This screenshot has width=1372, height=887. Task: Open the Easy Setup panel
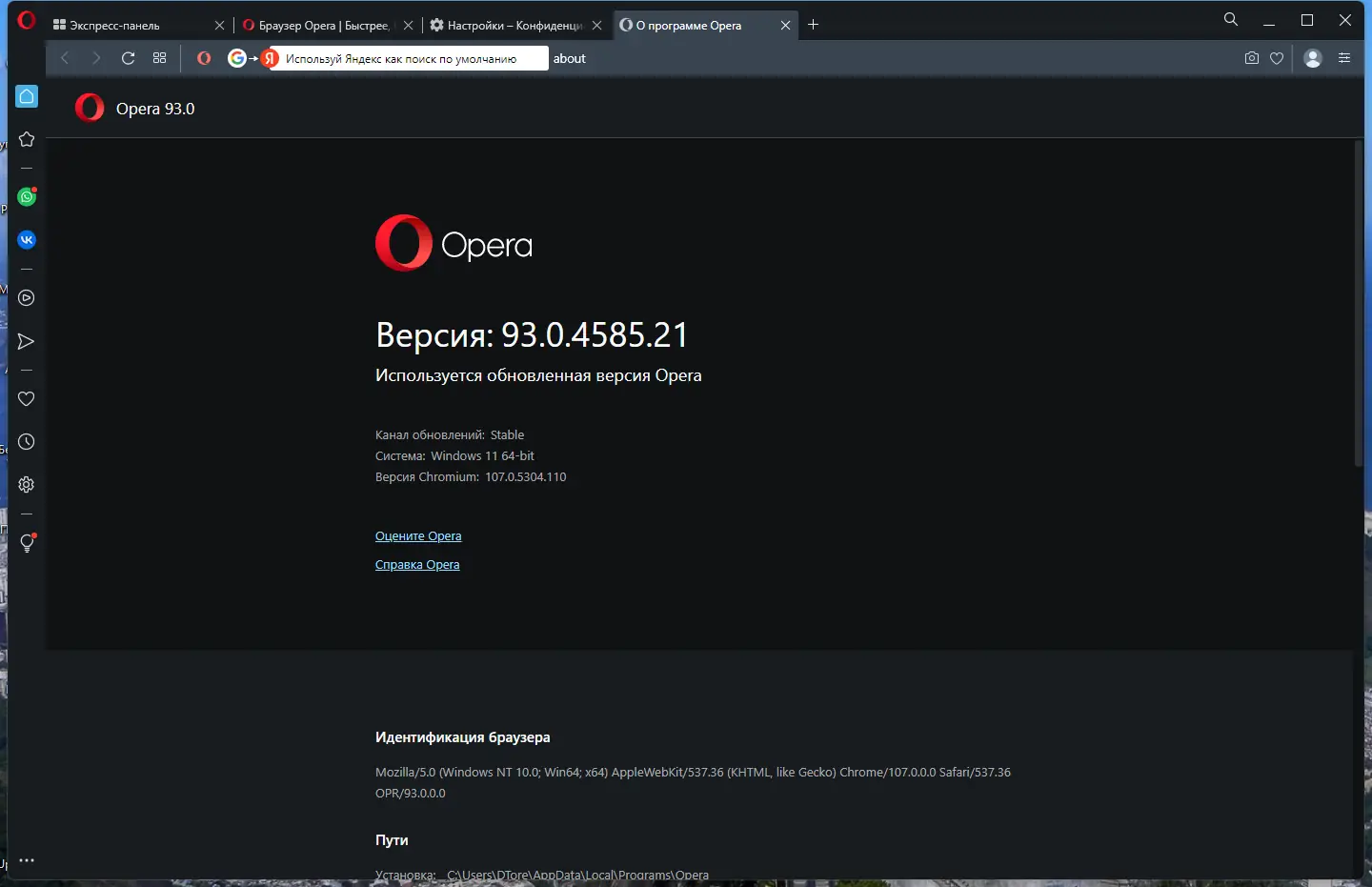pos(1344,58)
